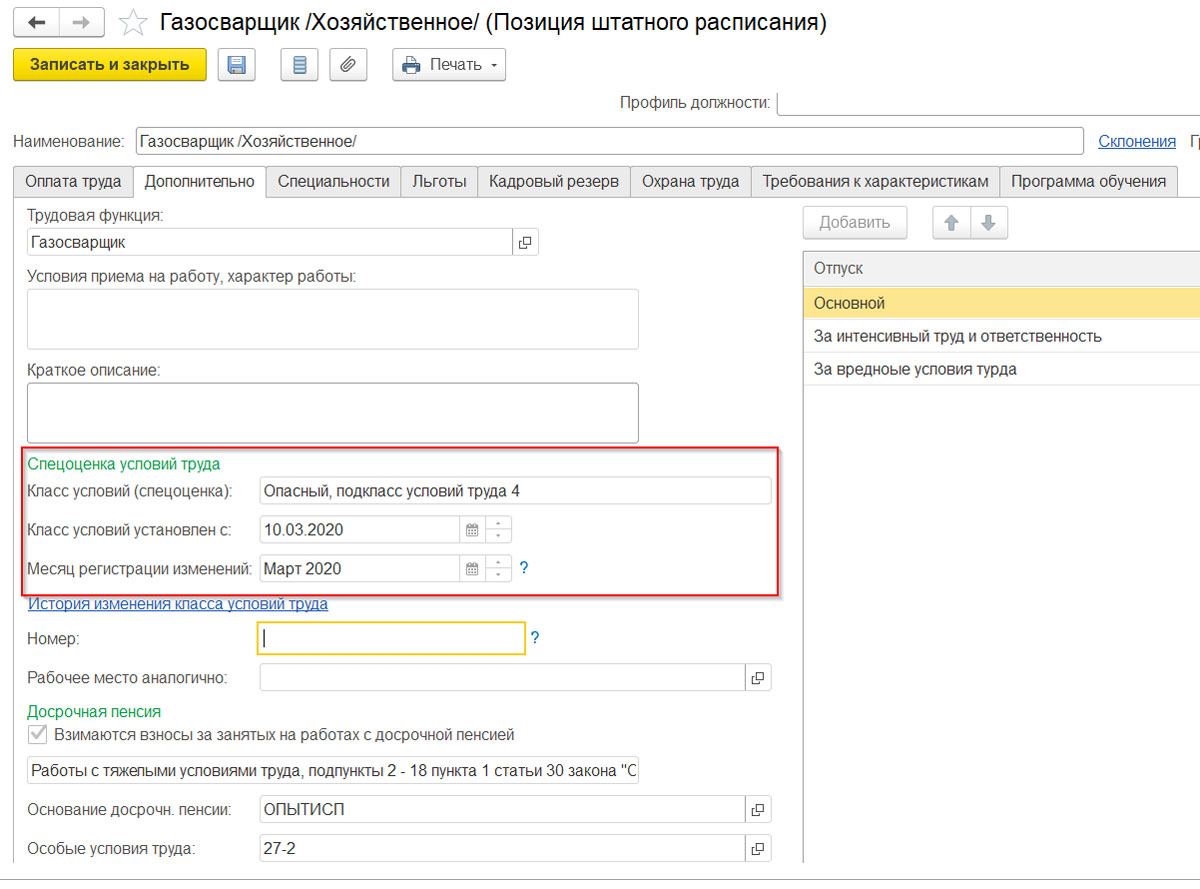Switch to the Оплата труда tab
The image size is (1200, 889).
[x=73, y=181]
